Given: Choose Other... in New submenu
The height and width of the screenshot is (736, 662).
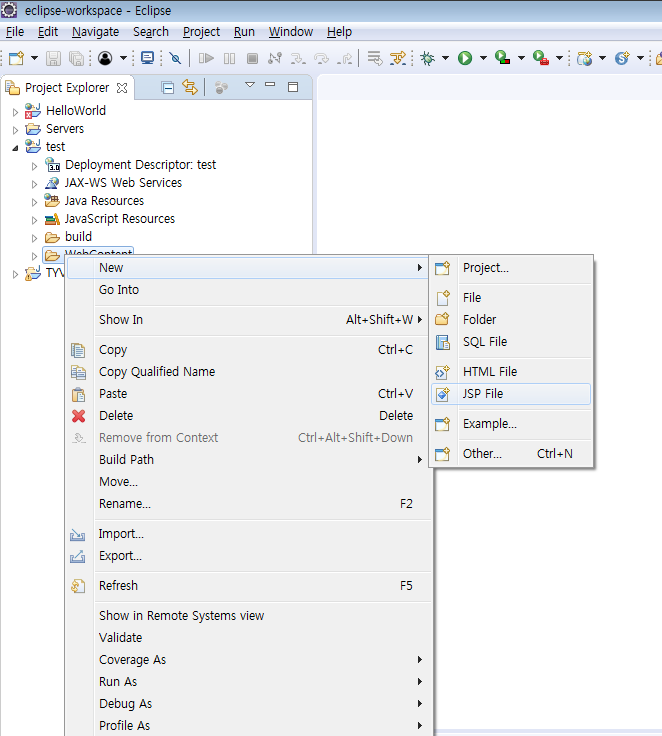Looking at the screenshot, I should [511, 454].
